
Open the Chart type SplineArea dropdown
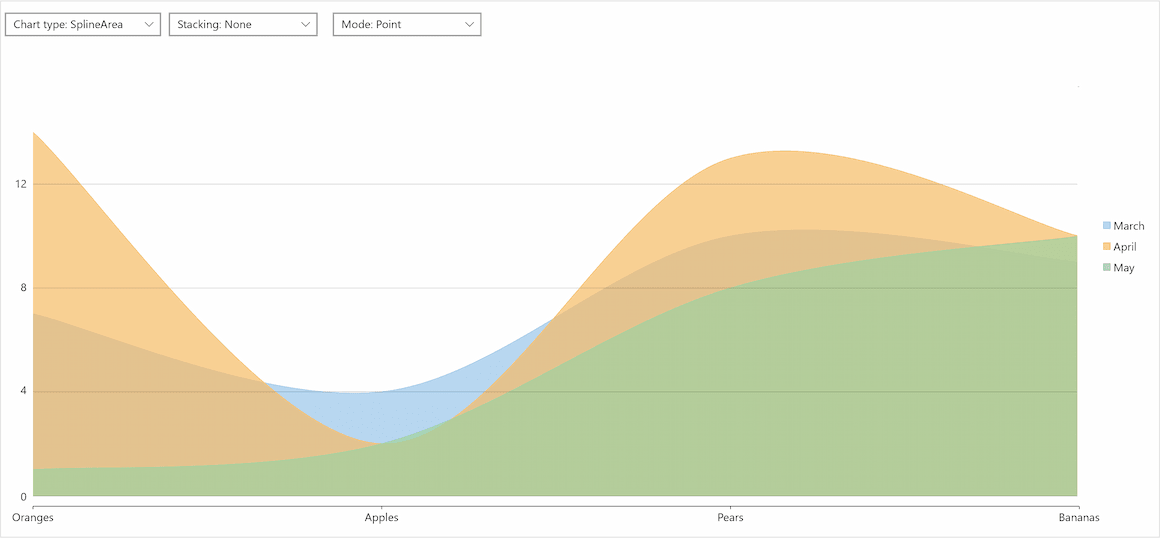(83, 24)
